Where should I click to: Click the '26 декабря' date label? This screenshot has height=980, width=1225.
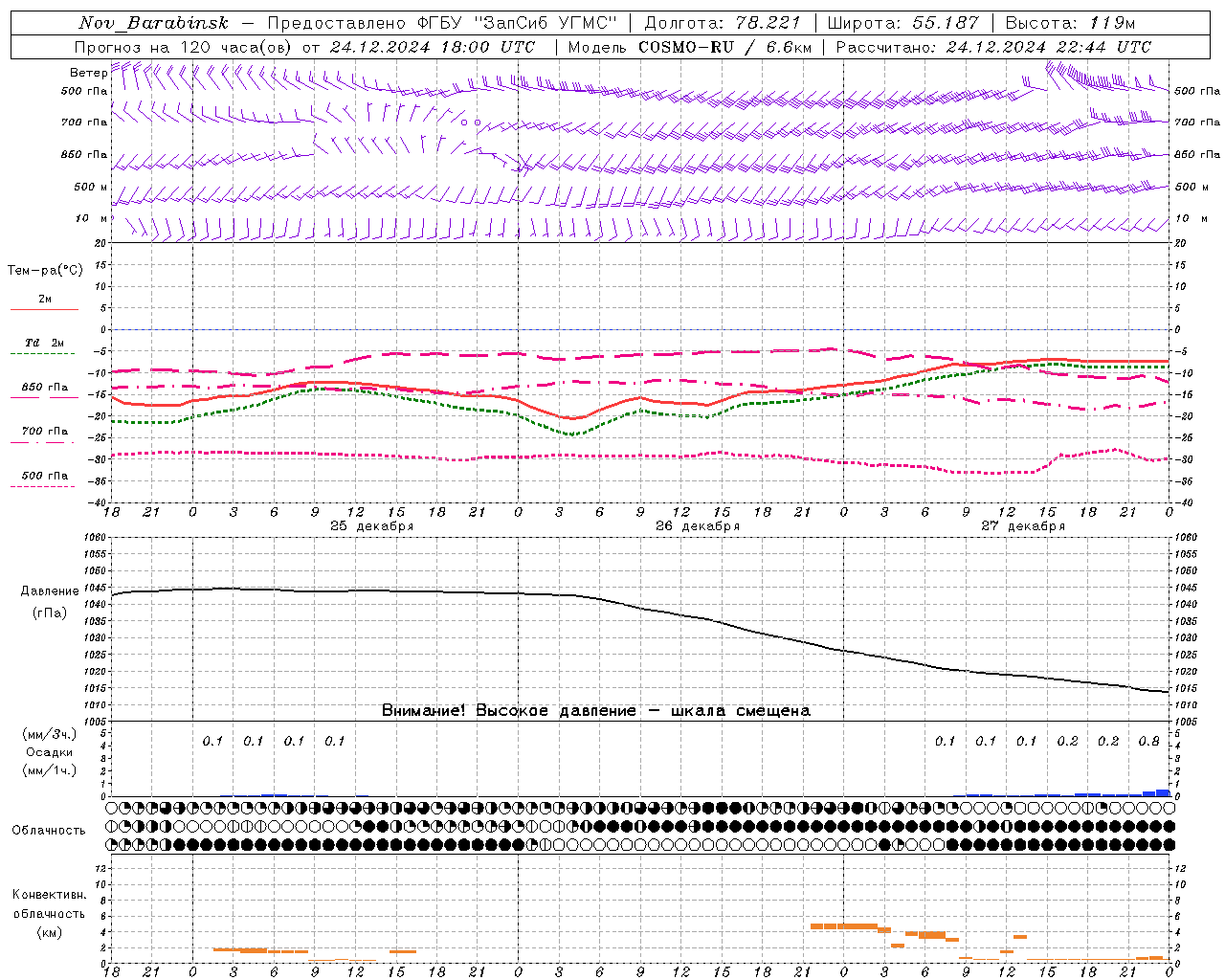(697, 526)
